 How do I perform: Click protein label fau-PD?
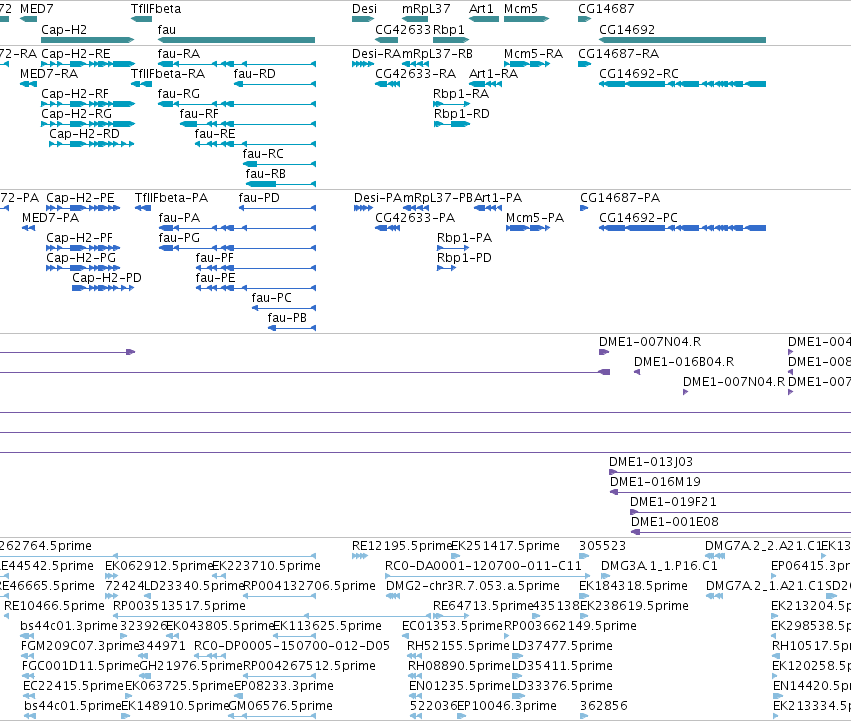click(x=259, y=198)
